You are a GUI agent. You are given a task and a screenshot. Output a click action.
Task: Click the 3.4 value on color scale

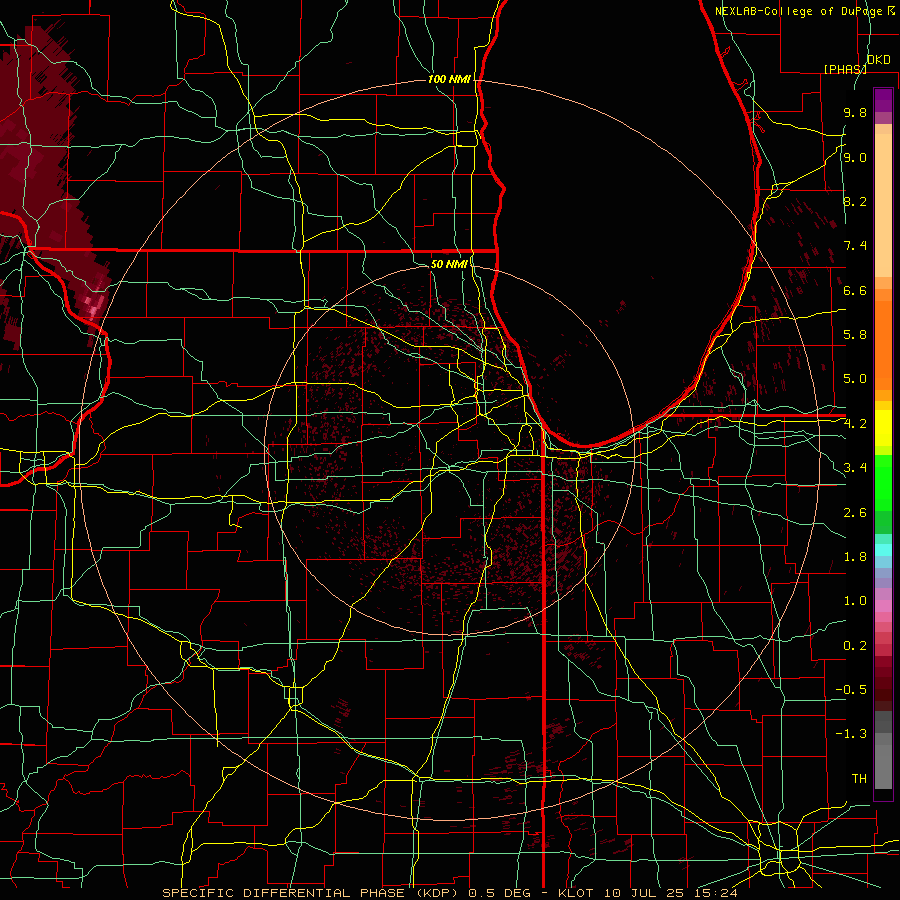click(855, 468)
